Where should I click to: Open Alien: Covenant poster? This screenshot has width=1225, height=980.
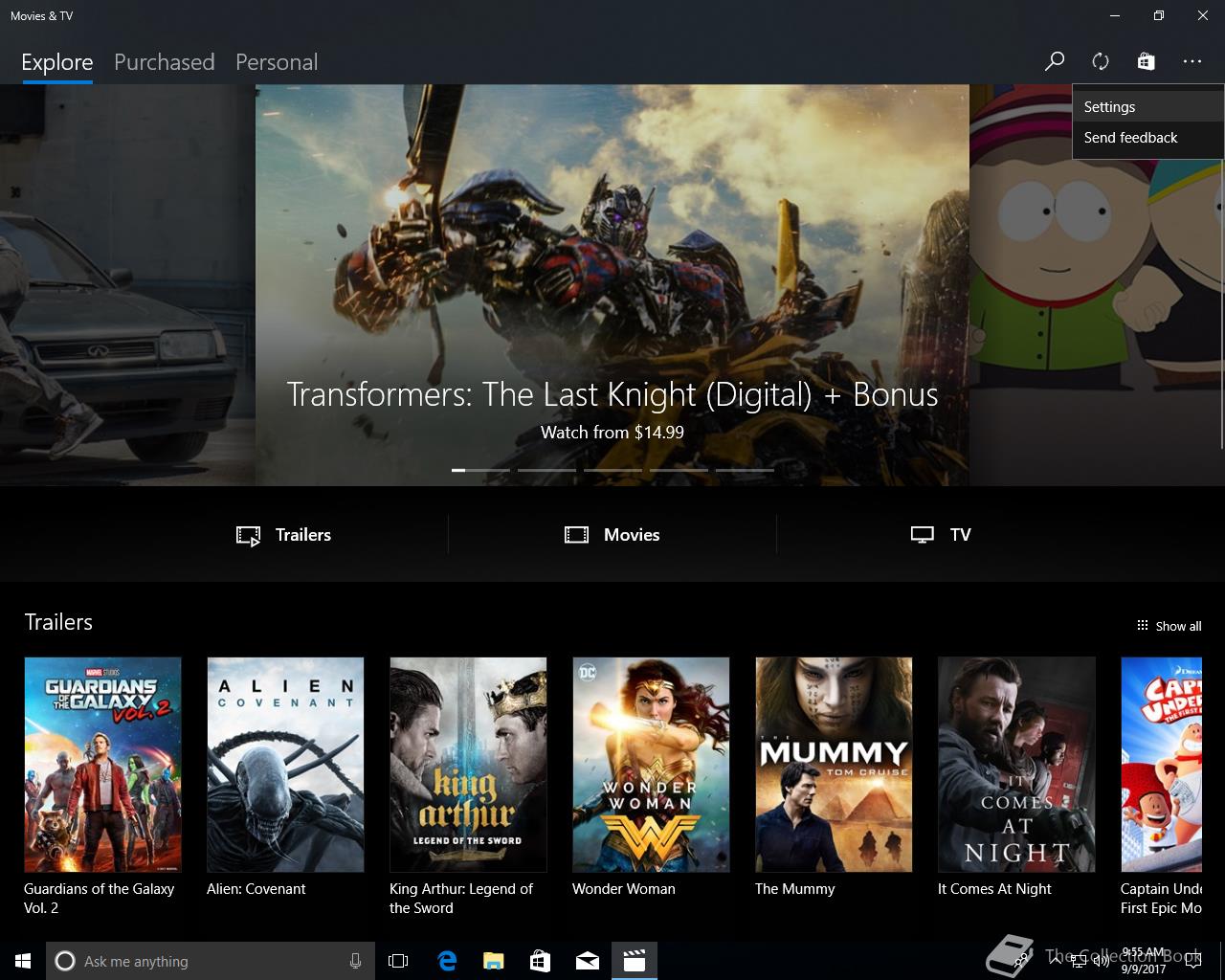click(x=285, y=765)
